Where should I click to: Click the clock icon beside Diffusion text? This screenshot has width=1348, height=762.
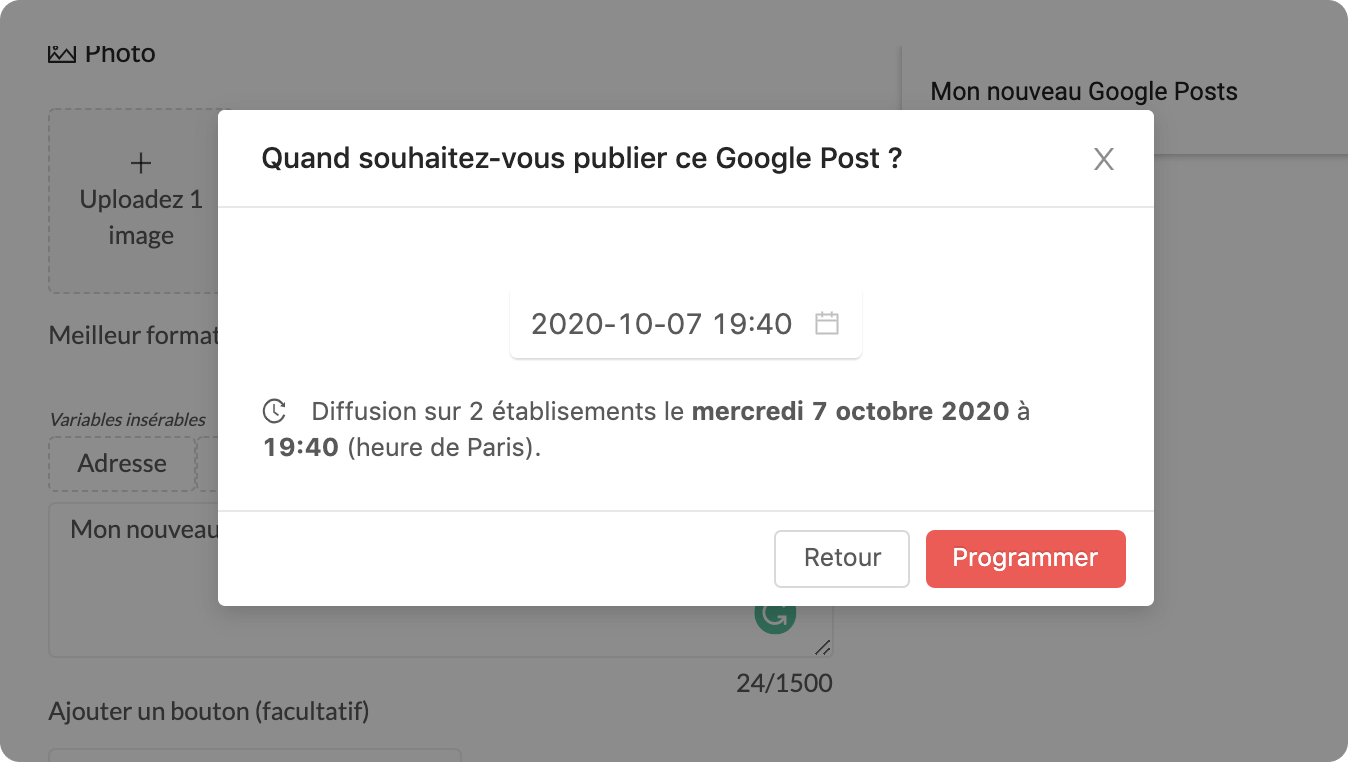click(274, 411)
